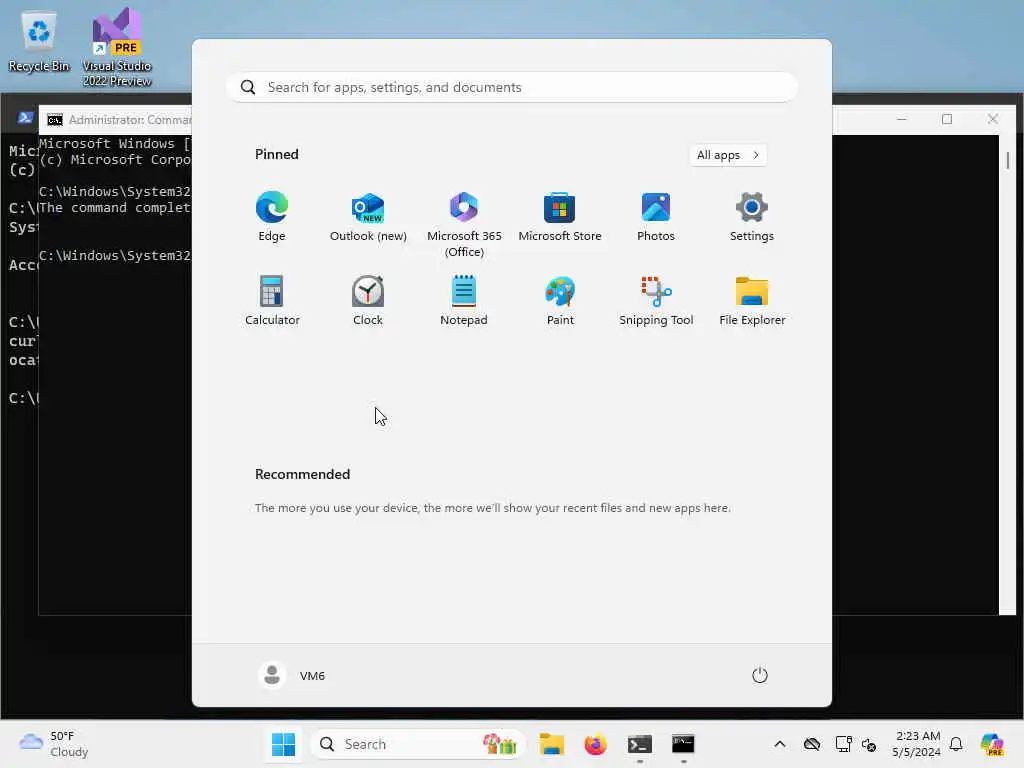Open File Explorer pinned in Start menu
1024x768 pixels.
752,300
